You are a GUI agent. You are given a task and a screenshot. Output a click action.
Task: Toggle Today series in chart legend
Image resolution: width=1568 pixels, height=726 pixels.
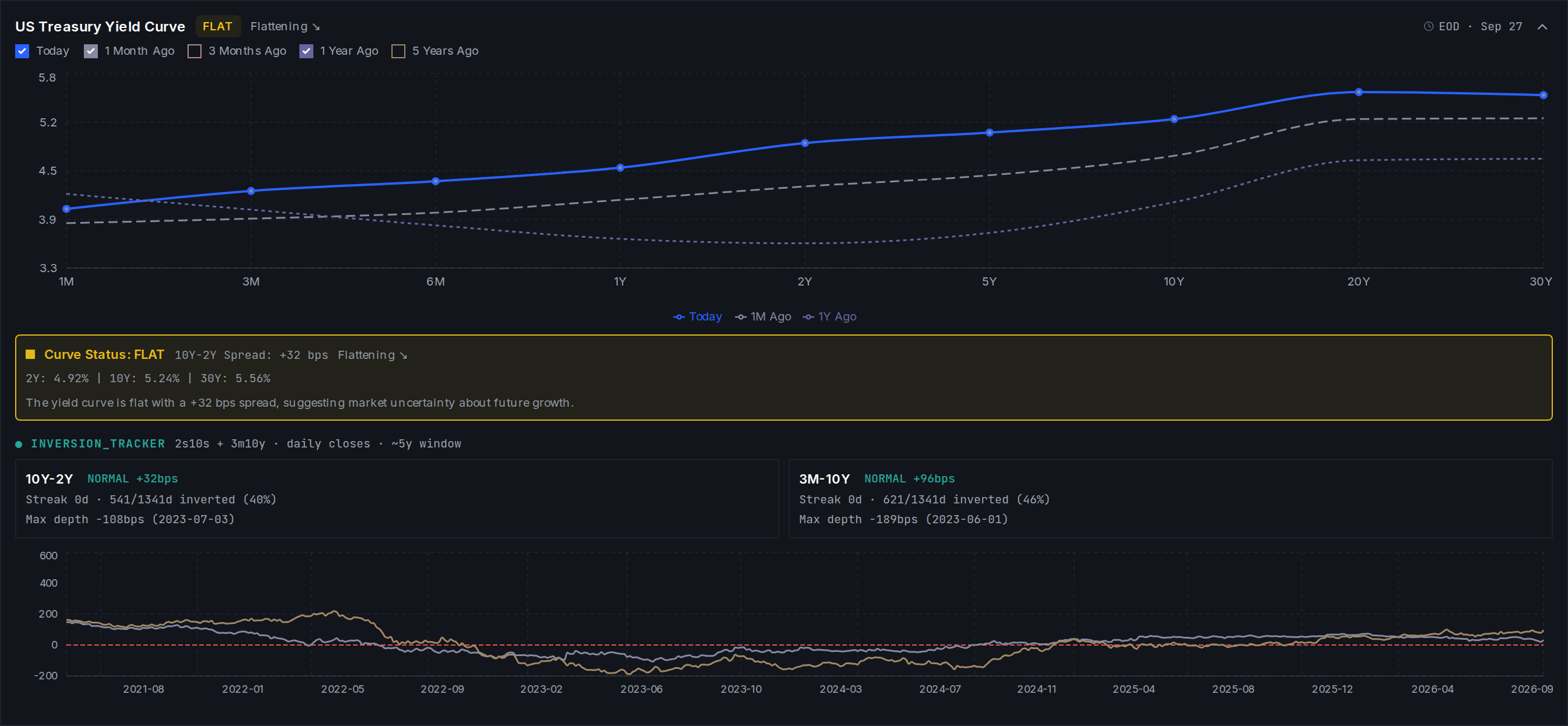coord(698,317)
